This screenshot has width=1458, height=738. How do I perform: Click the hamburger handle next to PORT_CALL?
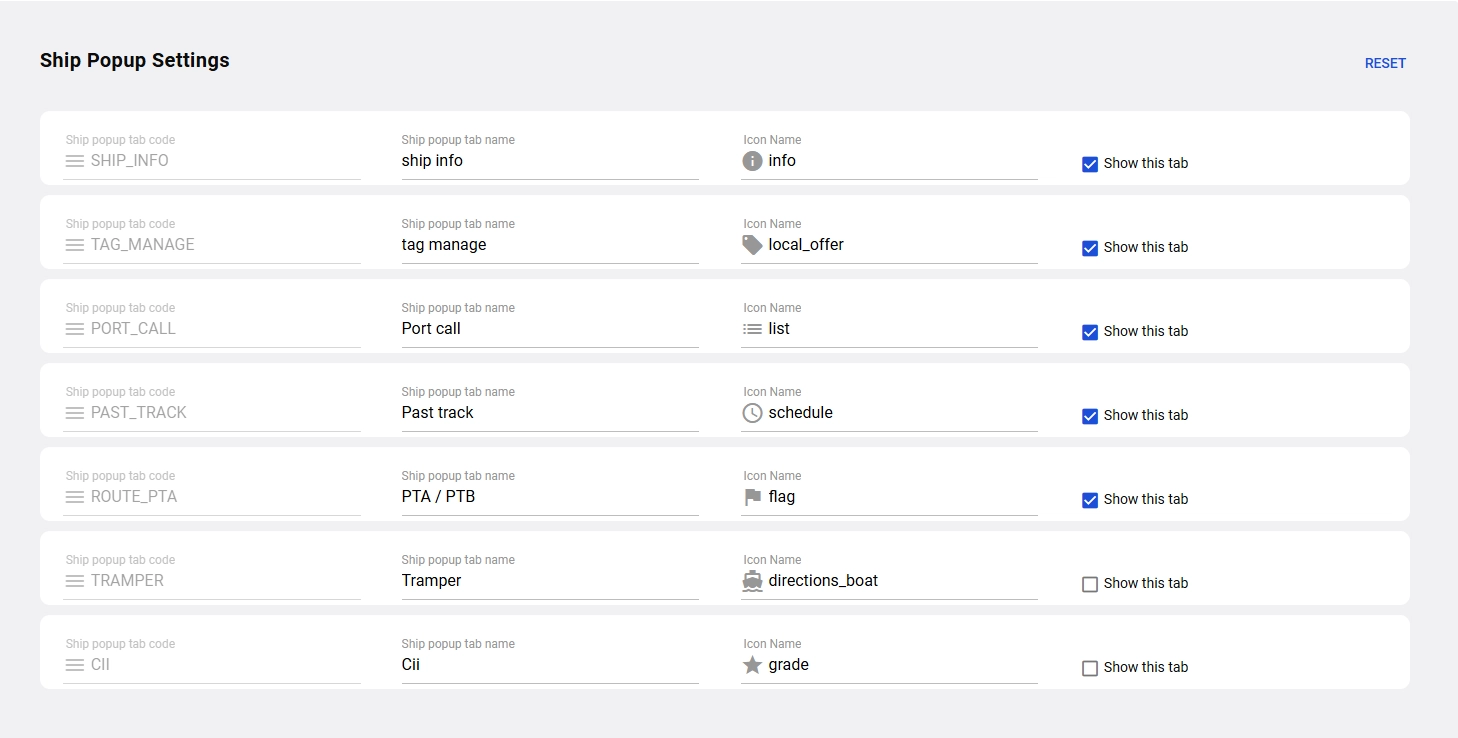75,329
